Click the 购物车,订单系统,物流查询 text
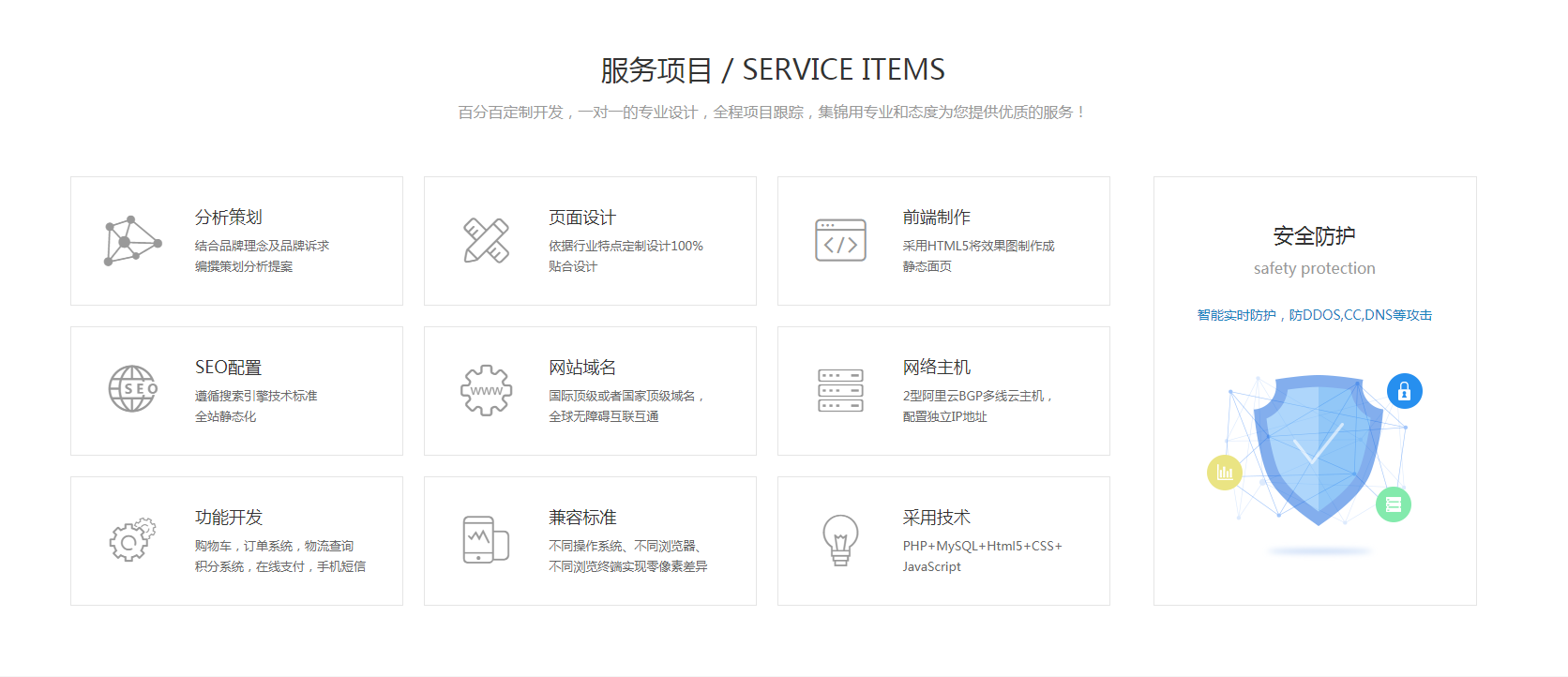Image resolution: width=1568 pixels, height=677 pixels. click(x=274, y=546)
